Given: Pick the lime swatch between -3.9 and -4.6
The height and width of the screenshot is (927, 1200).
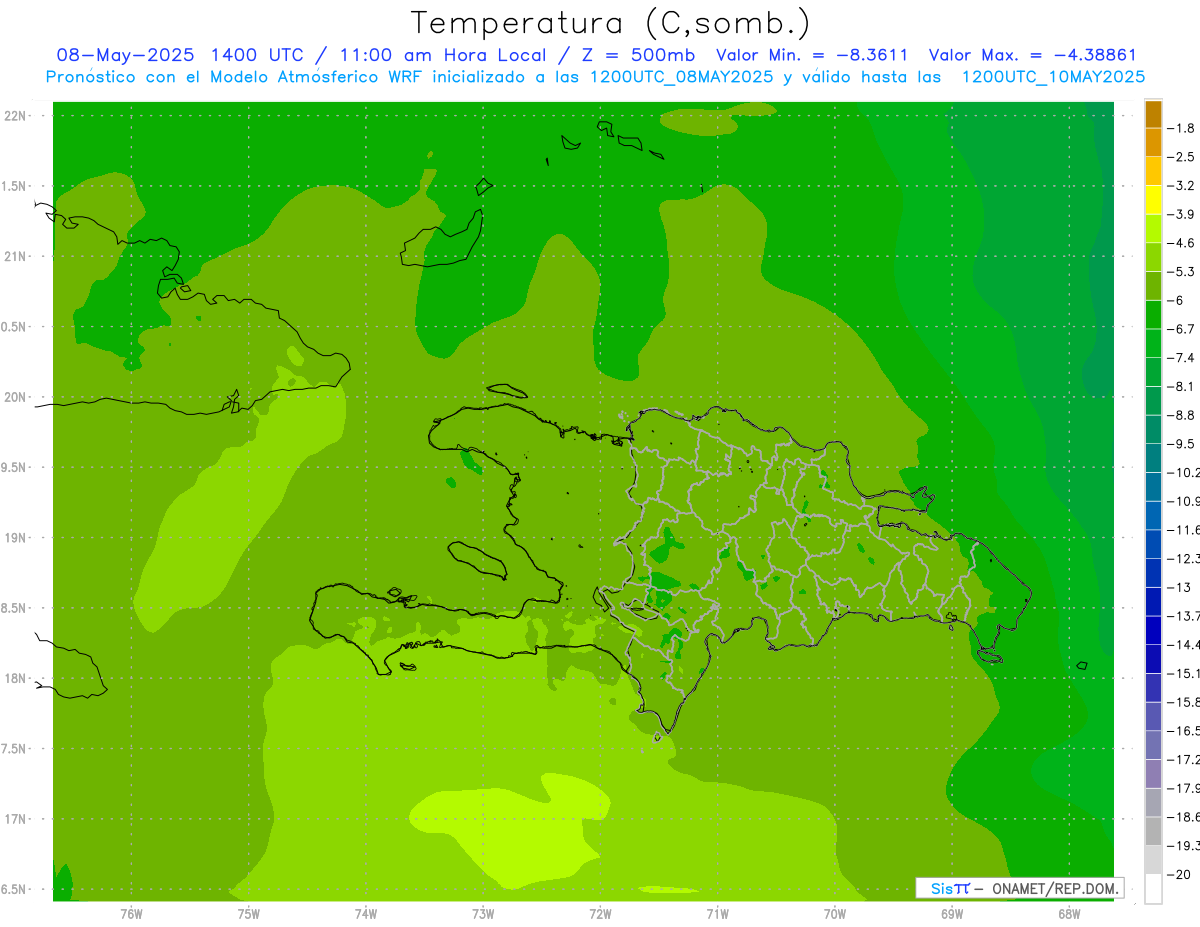Looking at the screenshot, I should click(1153, 229).
